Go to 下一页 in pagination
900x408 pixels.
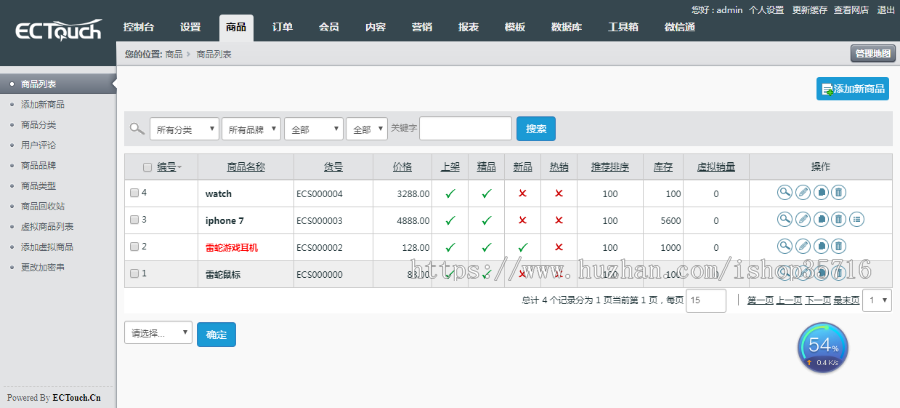coord(818,300)
